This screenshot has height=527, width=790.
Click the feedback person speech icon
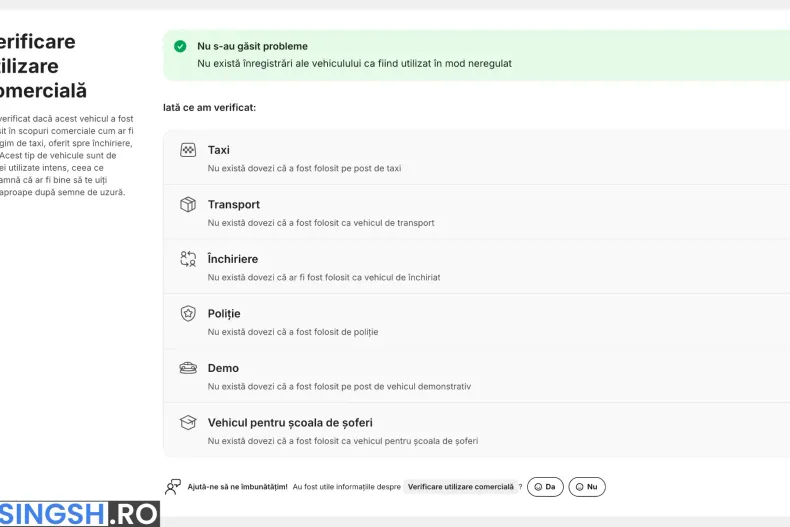coord(173,487)
